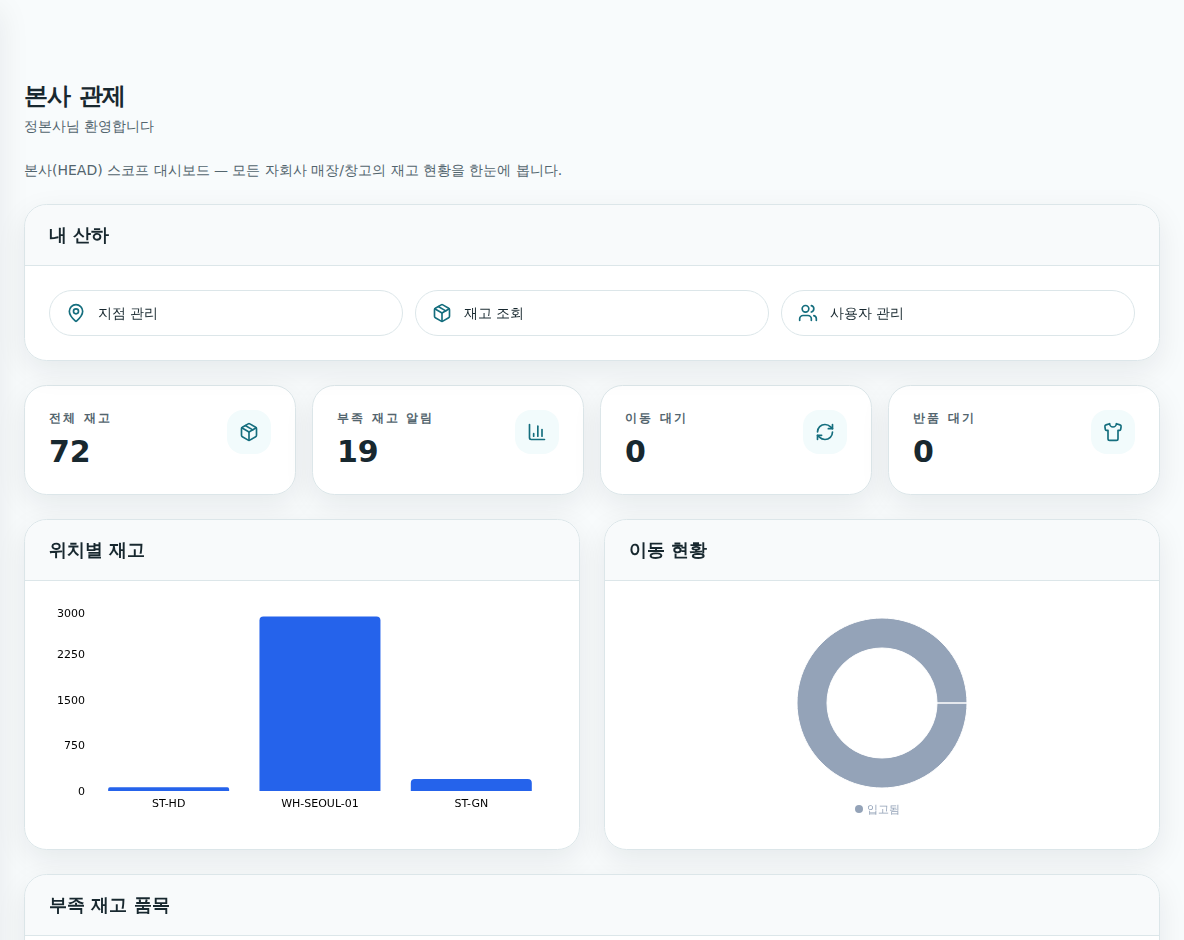Click the ST-HD axis label

pos(168,803)
